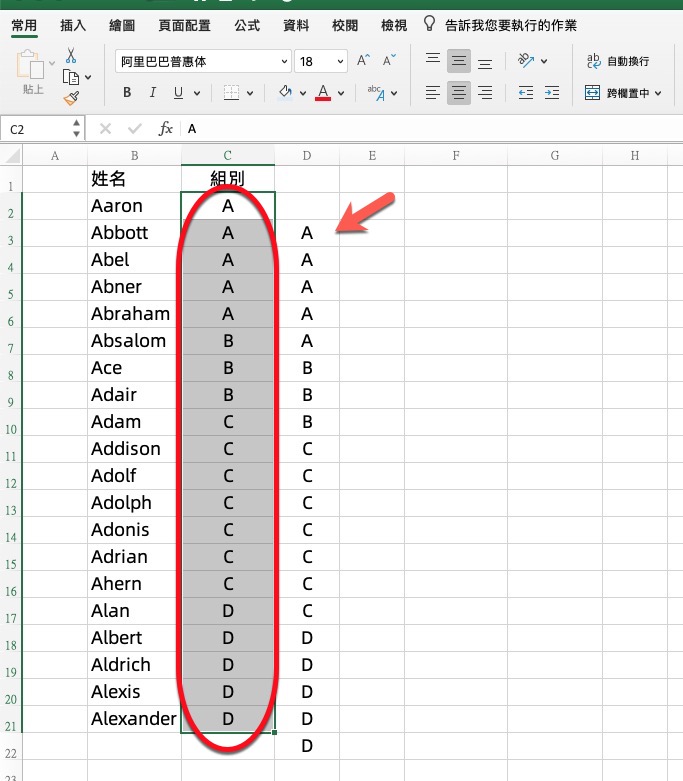Screen dimensions: 683x781
Task: Select the 組別 header cell
Action: pyautogui.click(x=228, y=178)
